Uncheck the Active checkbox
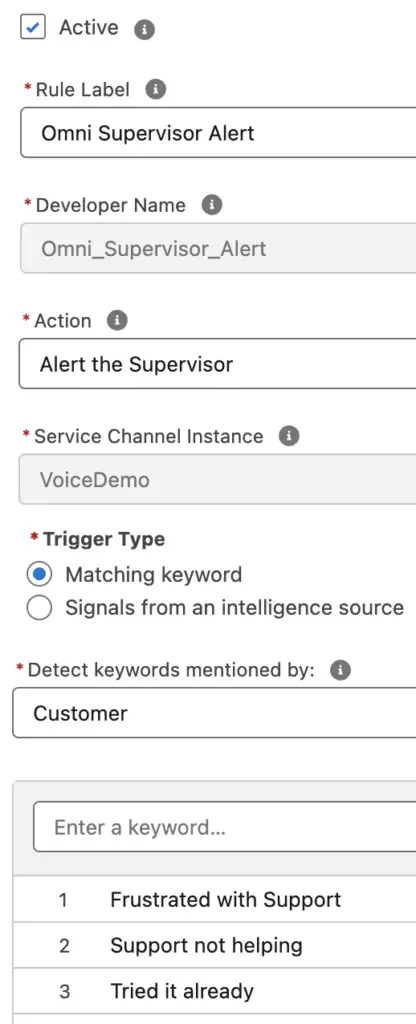Screen dimensions: 416x1024 (33, 28)
